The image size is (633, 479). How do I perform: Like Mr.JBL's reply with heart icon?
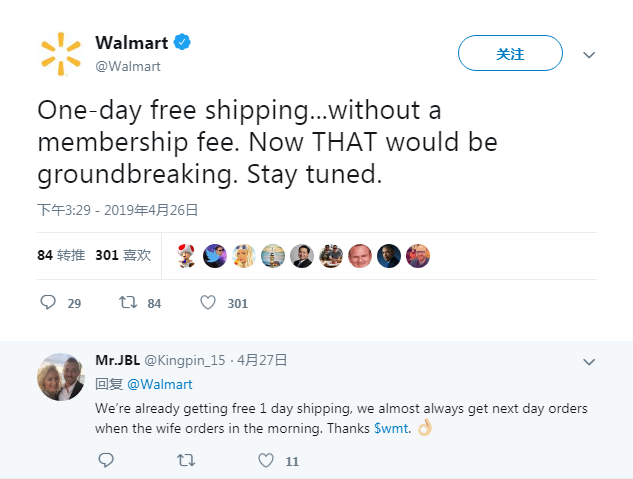[266, 461]
